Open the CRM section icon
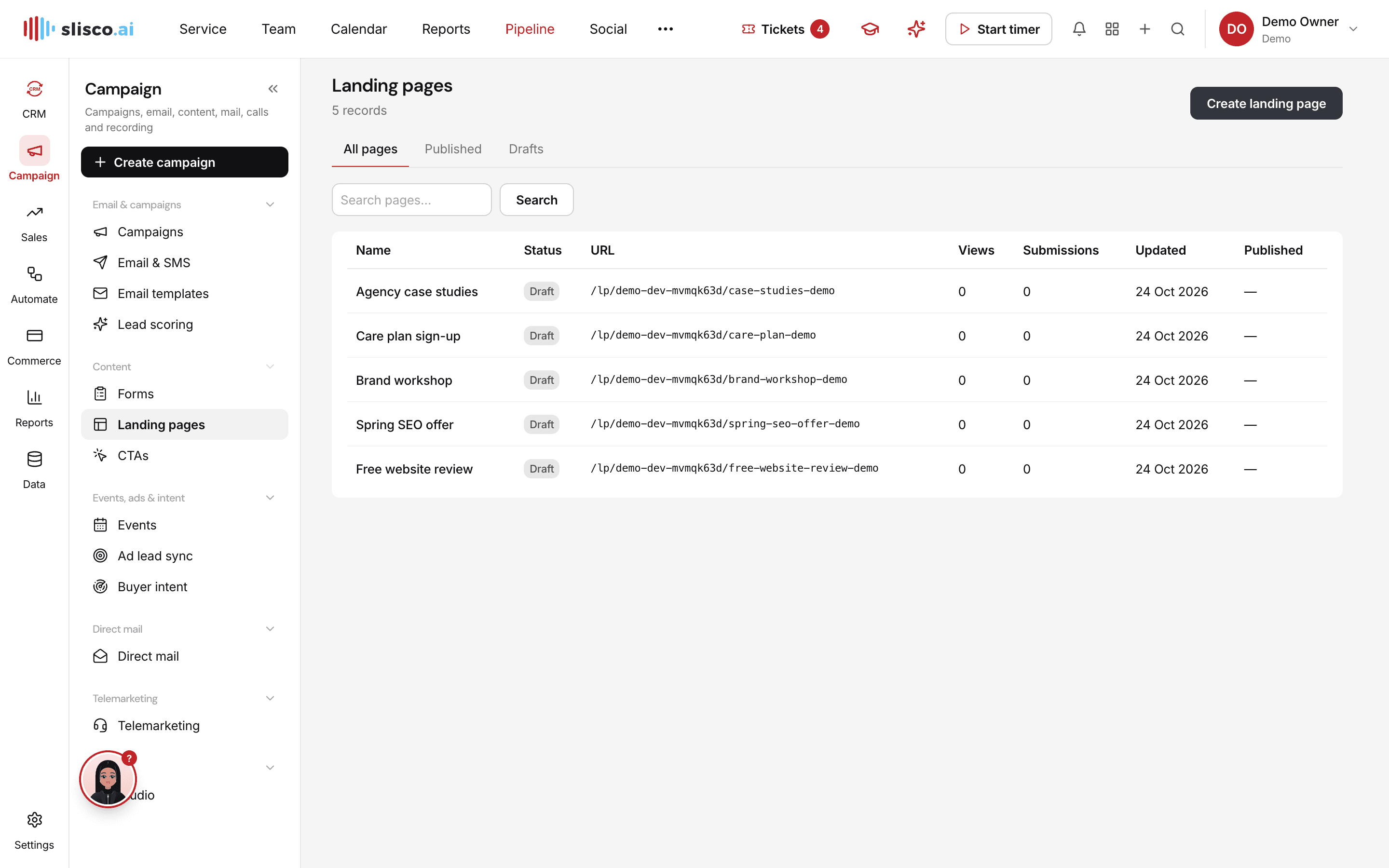Viewport: 1389px width, 868px height. coord(34,89)
